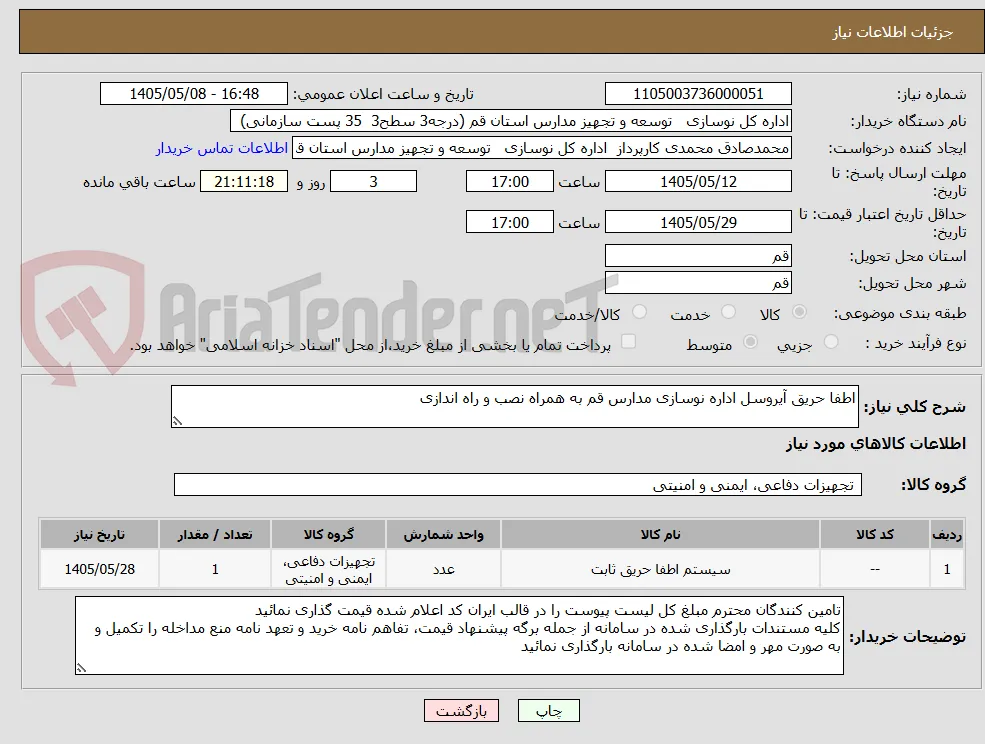The height and width of the screenshot is (744, 985).
Task: Click the remaining time field 21:11:18
Action: (x=244, y=182)
